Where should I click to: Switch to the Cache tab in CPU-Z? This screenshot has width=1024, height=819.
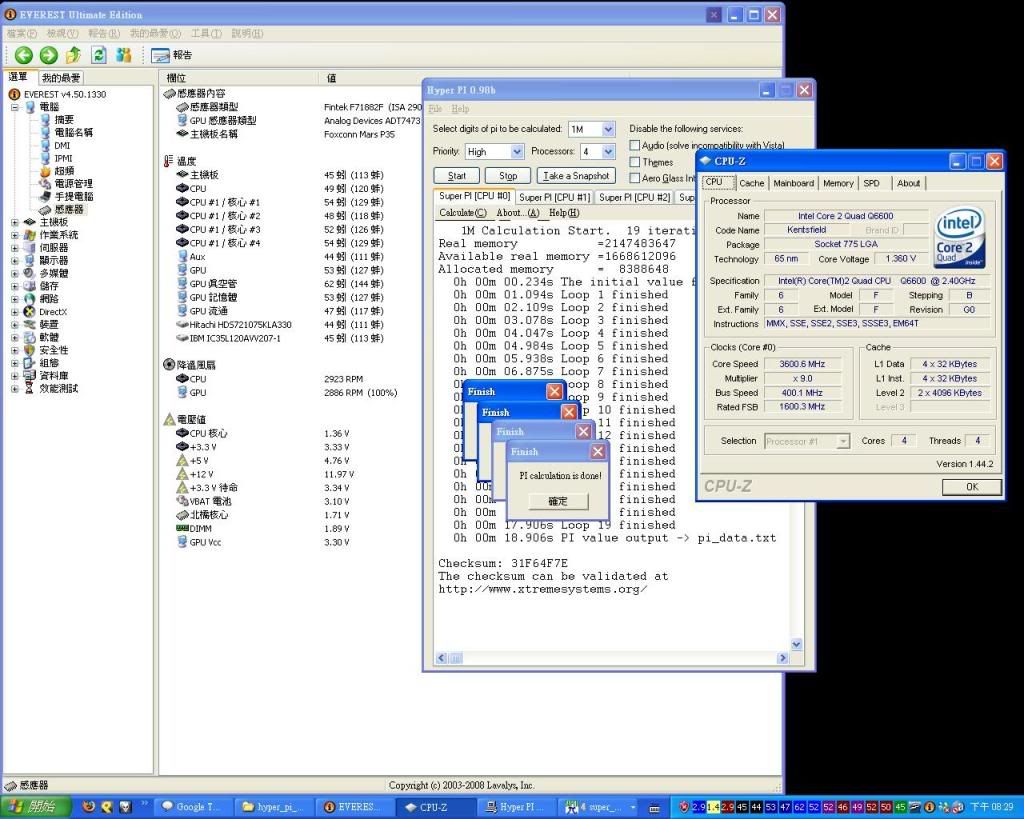tap(751, 183)
